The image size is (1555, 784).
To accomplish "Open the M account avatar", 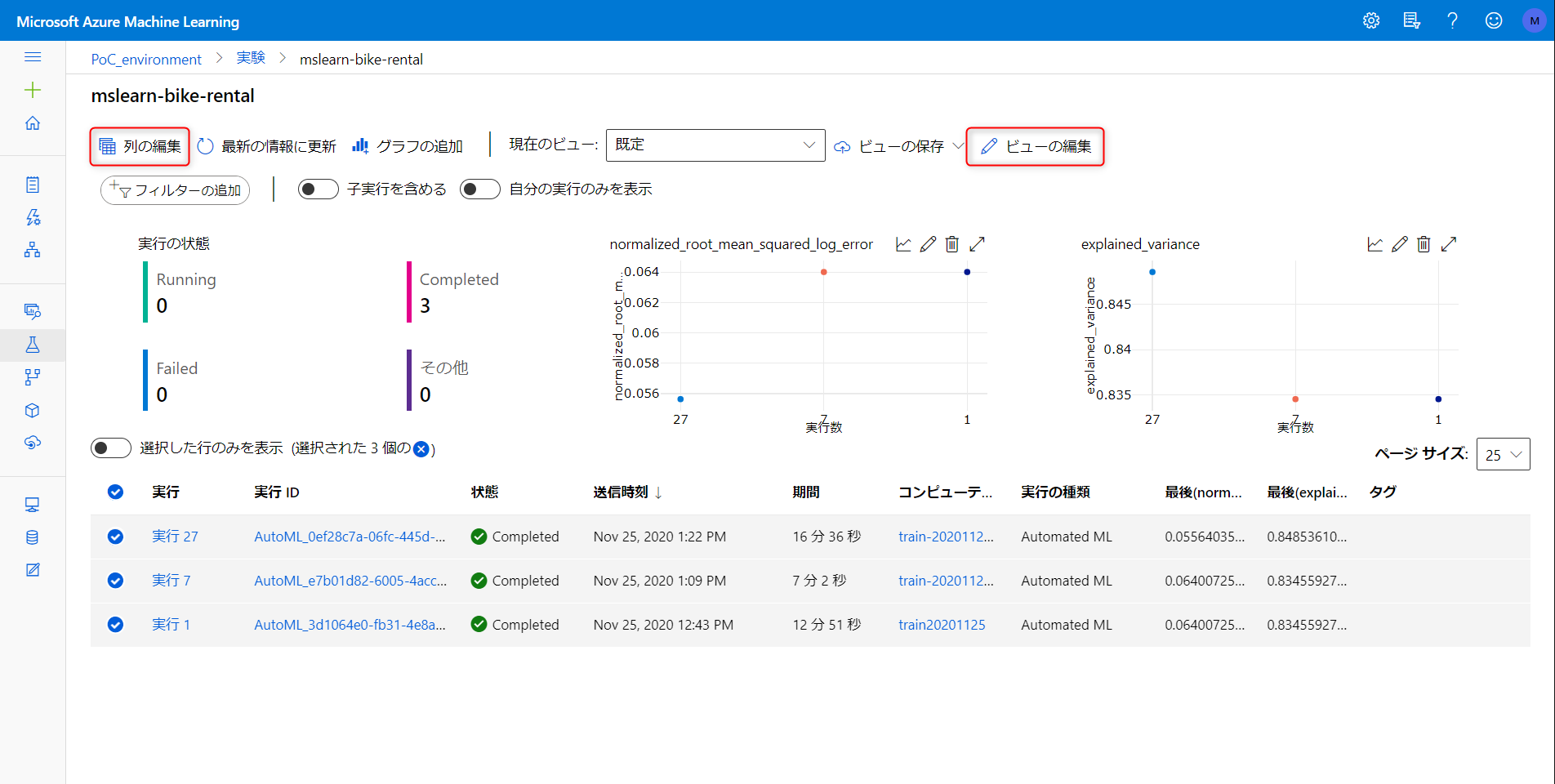I will click(1535, 21).
